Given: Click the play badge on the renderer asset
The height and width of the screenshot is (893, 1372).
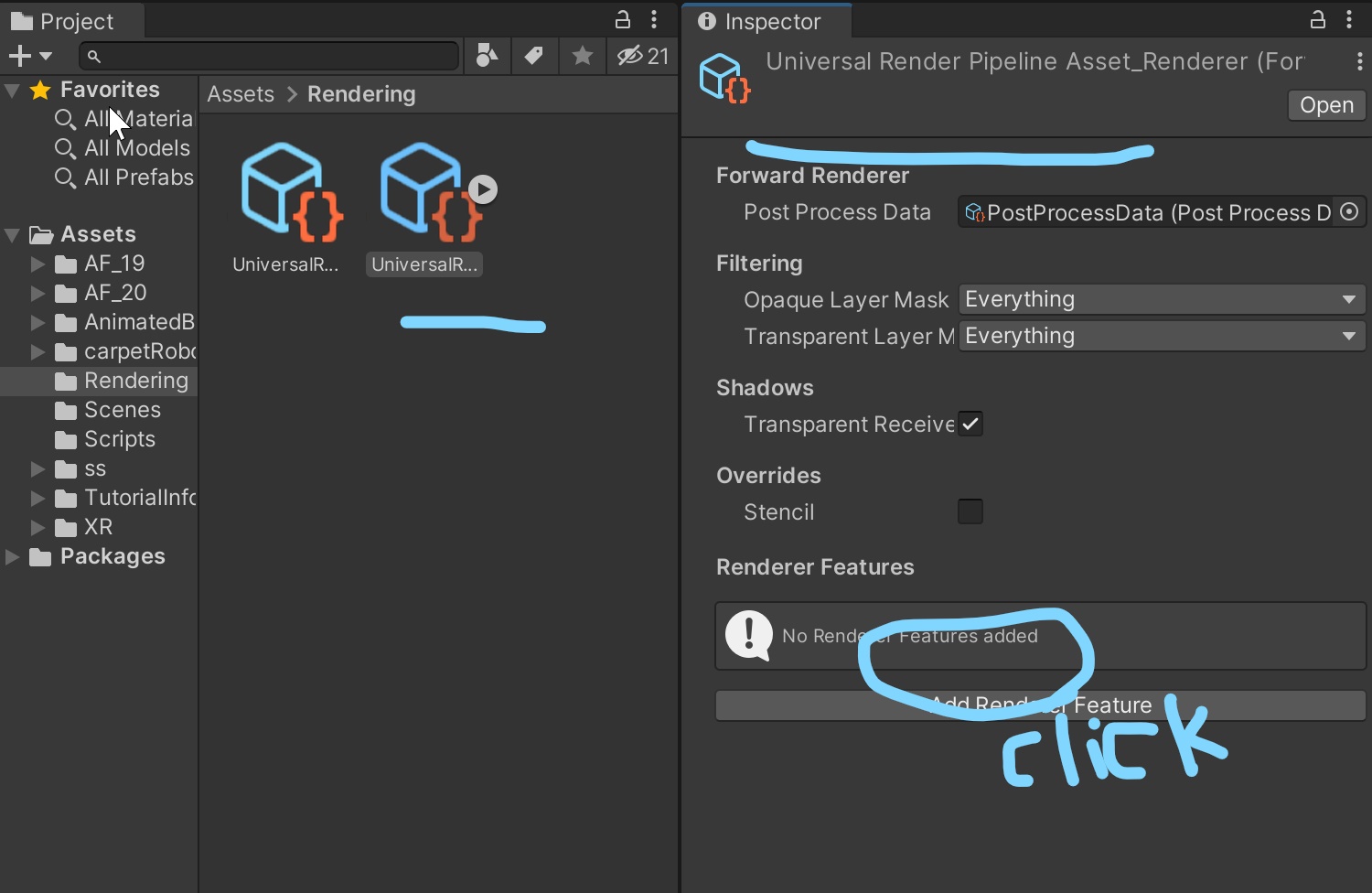Looking at the screenshot, I should tap(483, 189).
